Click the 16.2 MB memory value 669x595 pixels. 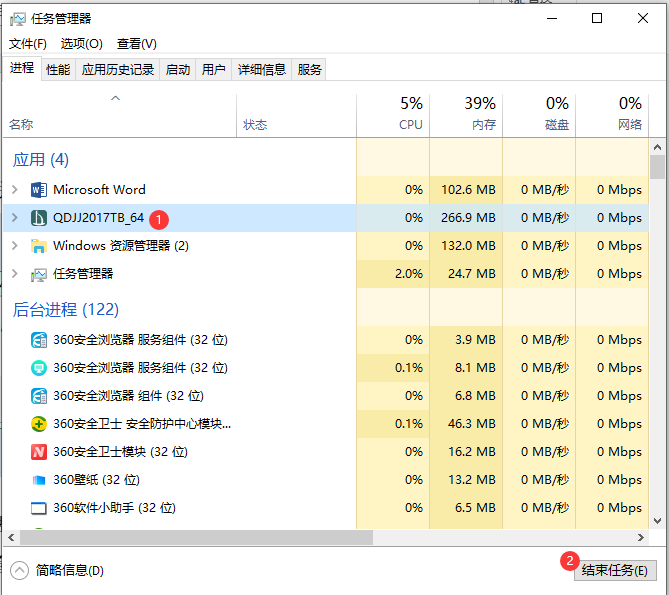472,452
